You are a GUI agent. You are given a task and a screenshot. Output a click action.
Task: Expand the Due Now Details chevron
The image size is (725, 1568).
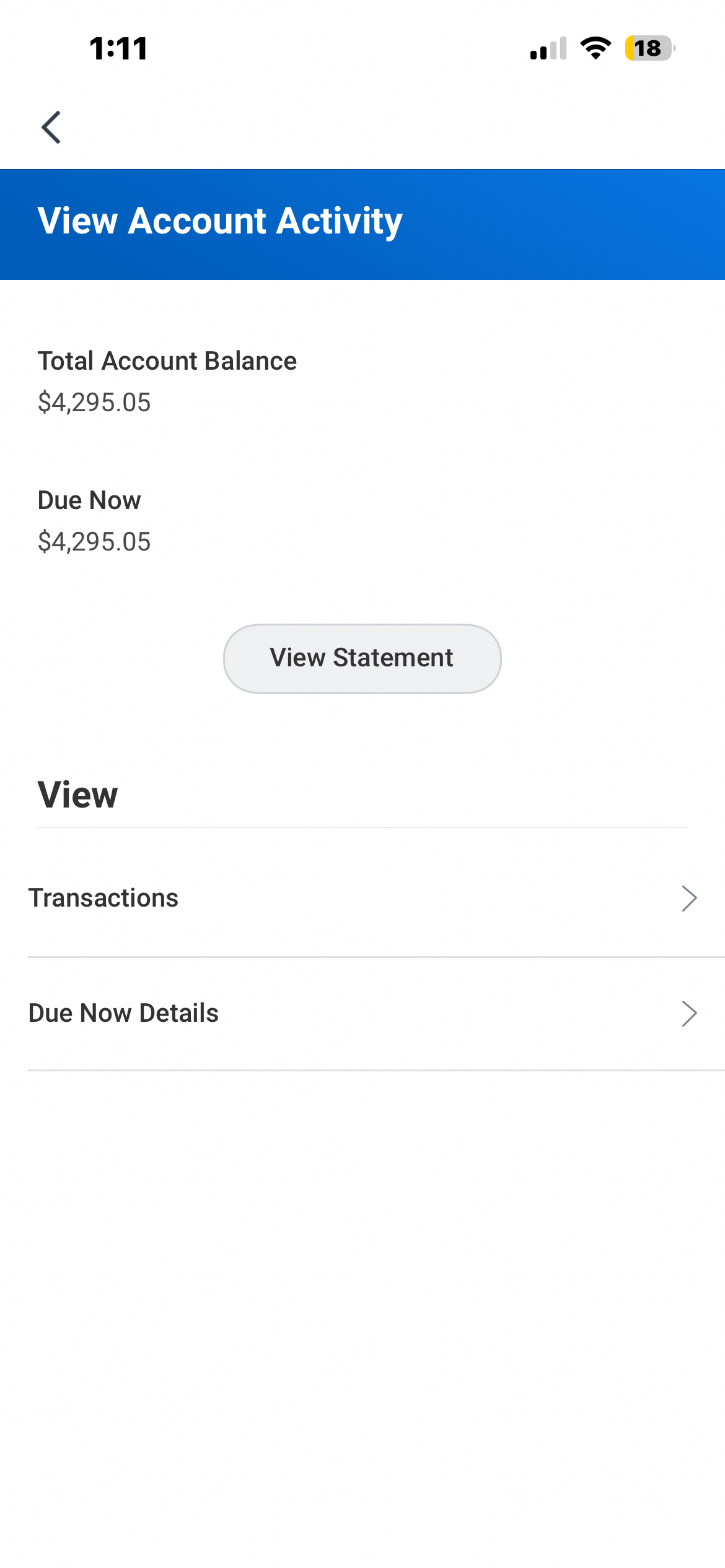click(689, 1013)
